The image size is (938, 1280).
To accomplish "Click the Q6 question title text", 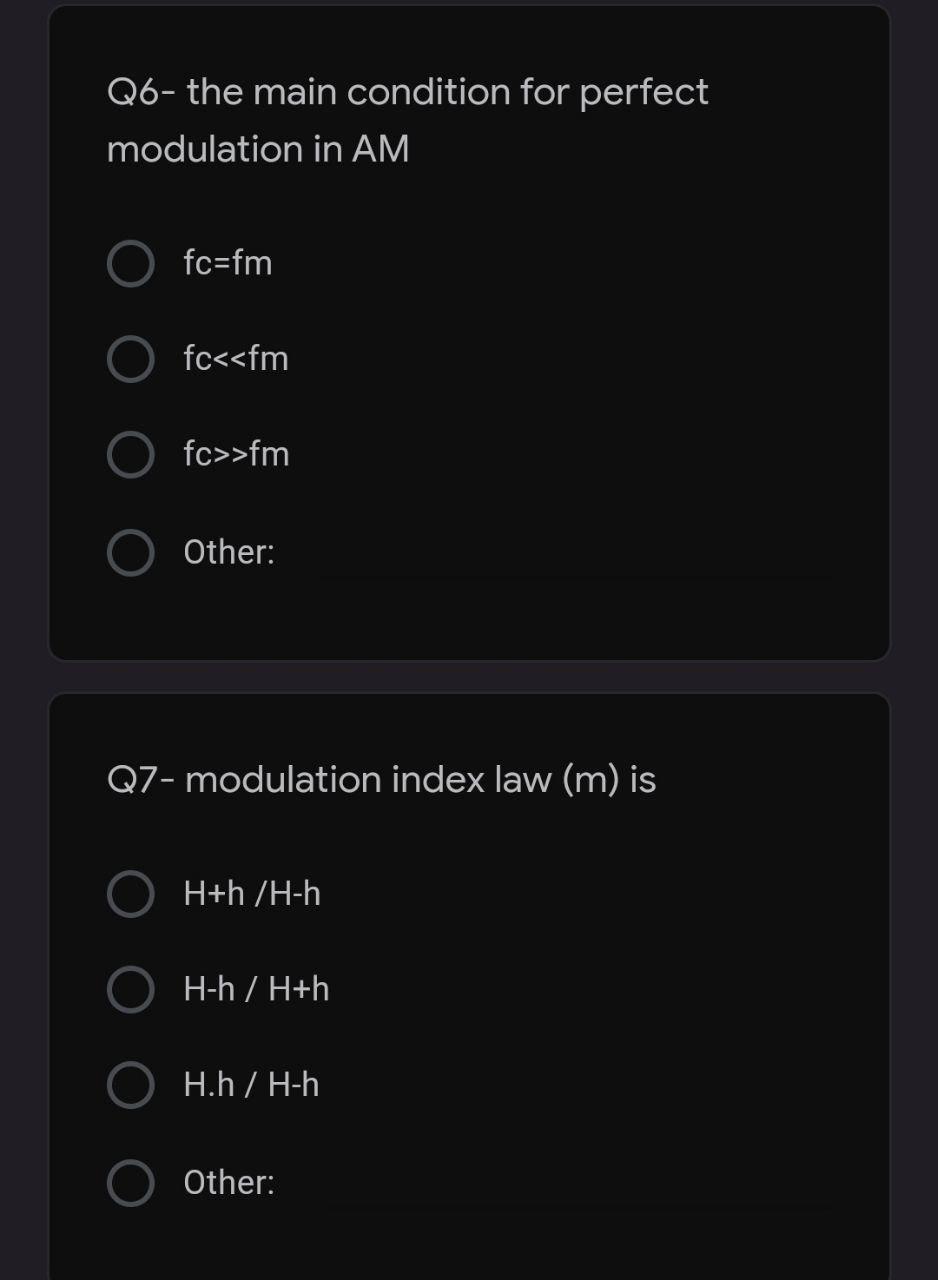I will 407,120.
